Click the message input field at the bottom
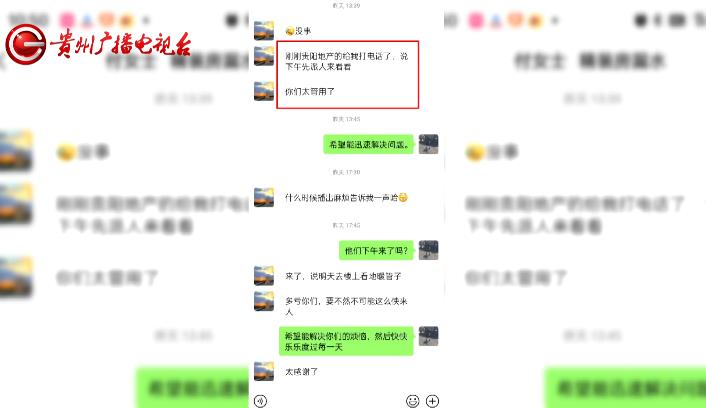This screenshot has height=408, width=706. click(x=336, y=401)
